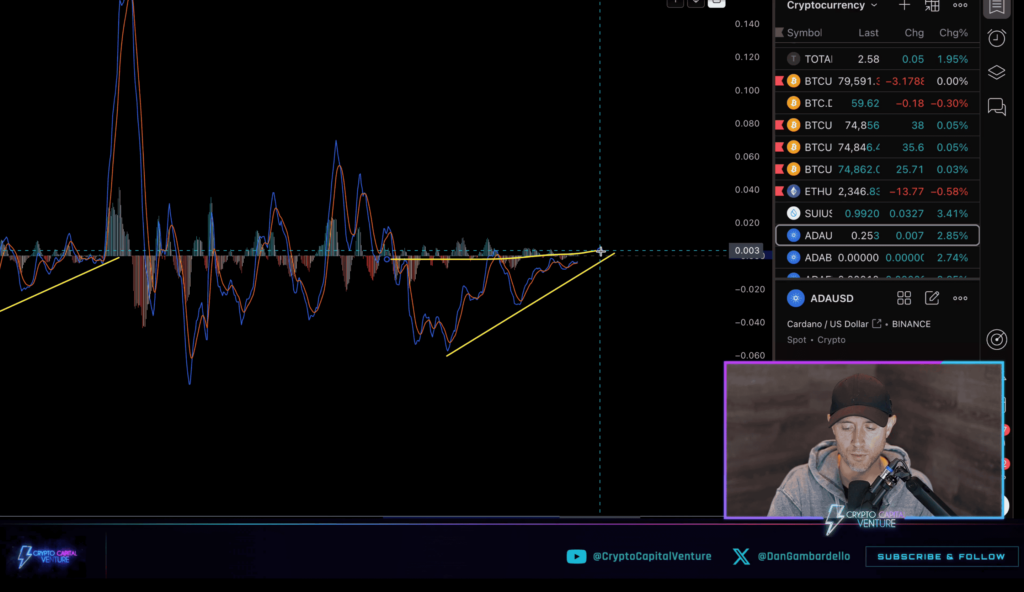
Task: Click the presenter webcam video thumbnail
Action: pyautogui.click(x=863, y=440)
